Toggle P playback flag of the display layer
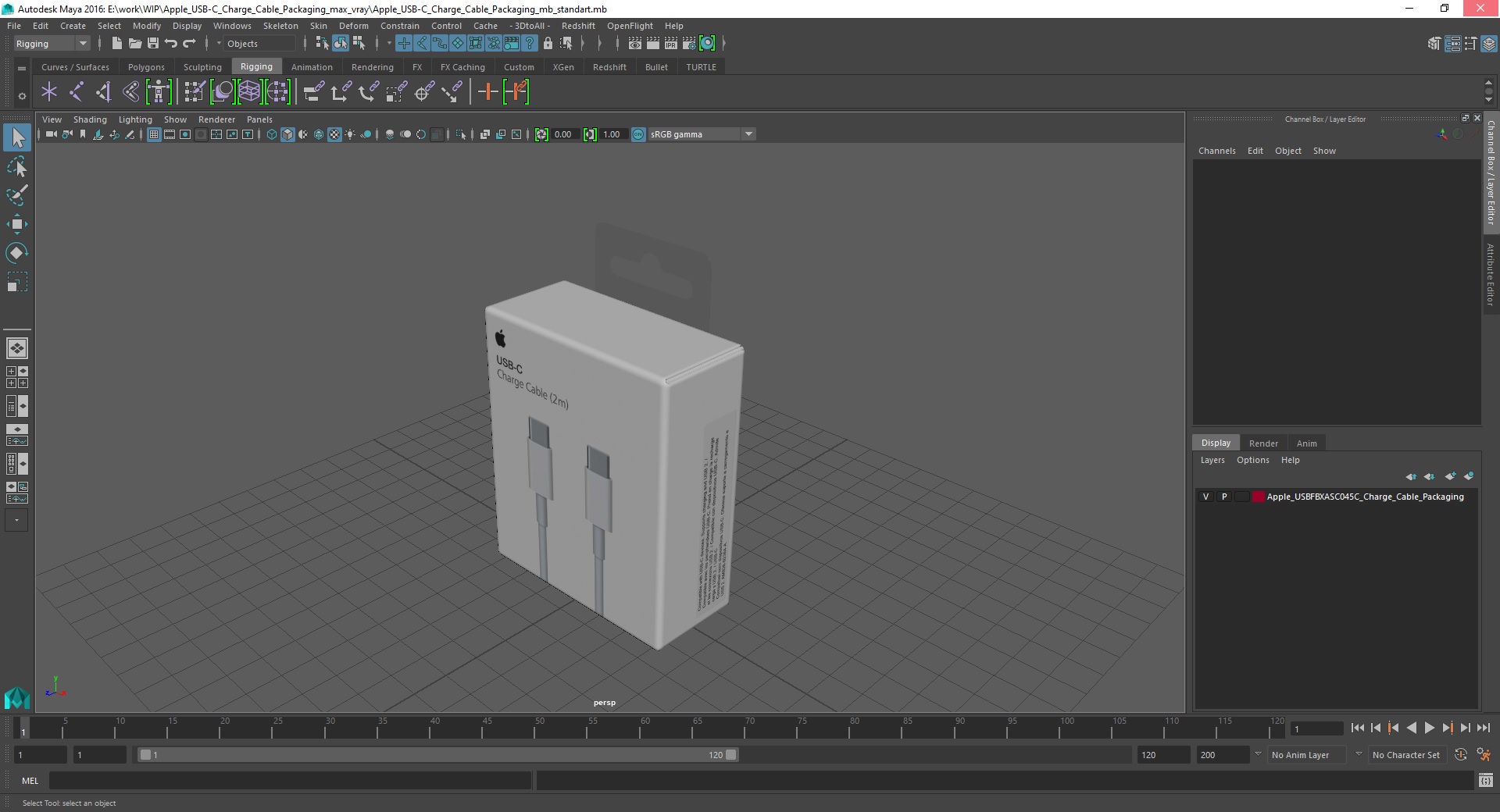Viewport: 1500px width, 812px height. click(x=1224, y=497)
